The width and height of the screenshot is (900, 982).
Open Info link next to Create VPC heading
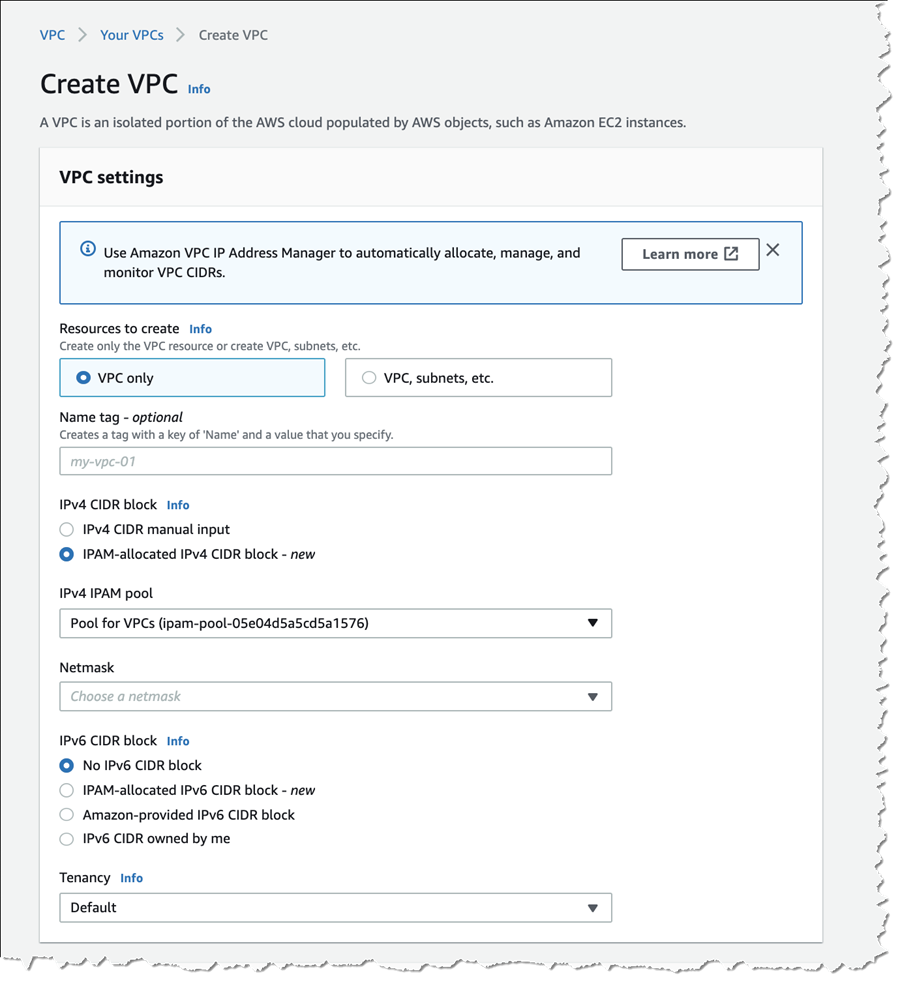199,89
